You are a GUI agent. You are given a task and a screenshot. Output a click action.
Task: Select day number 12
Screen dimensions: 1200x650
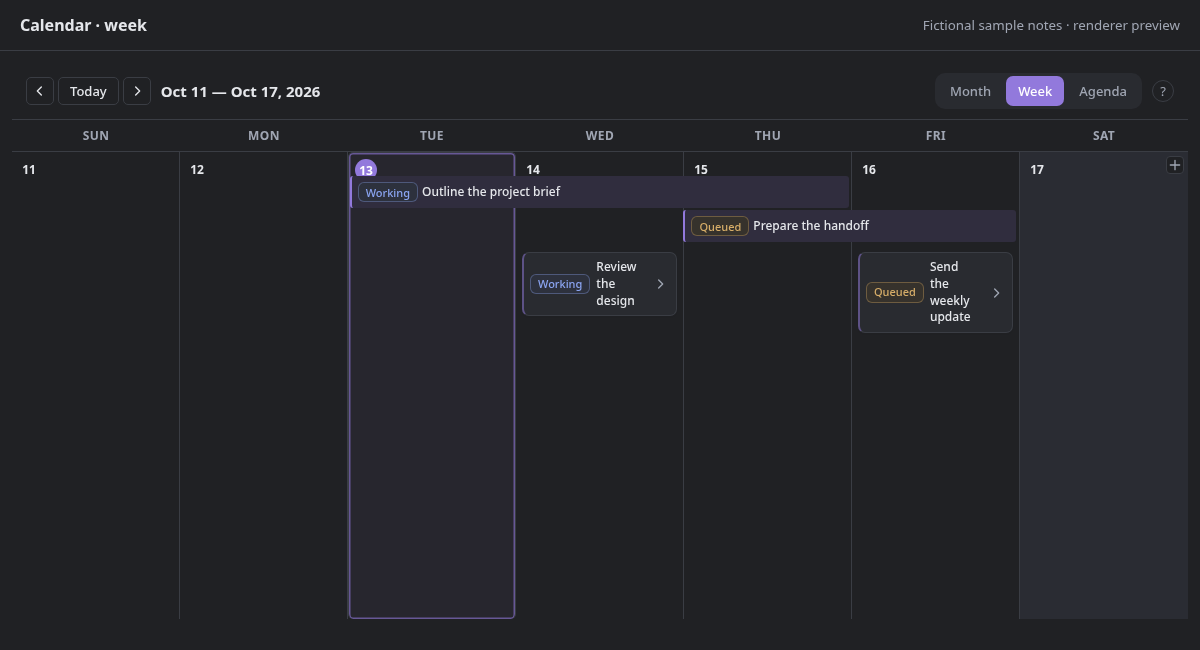coord(197,170)
